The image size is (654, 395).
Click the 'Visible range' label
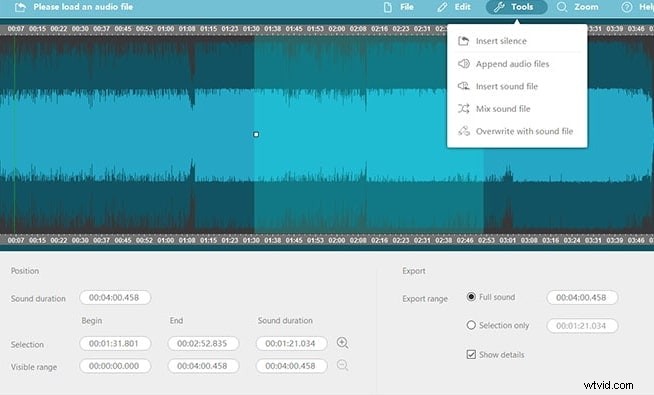(34, 367)
